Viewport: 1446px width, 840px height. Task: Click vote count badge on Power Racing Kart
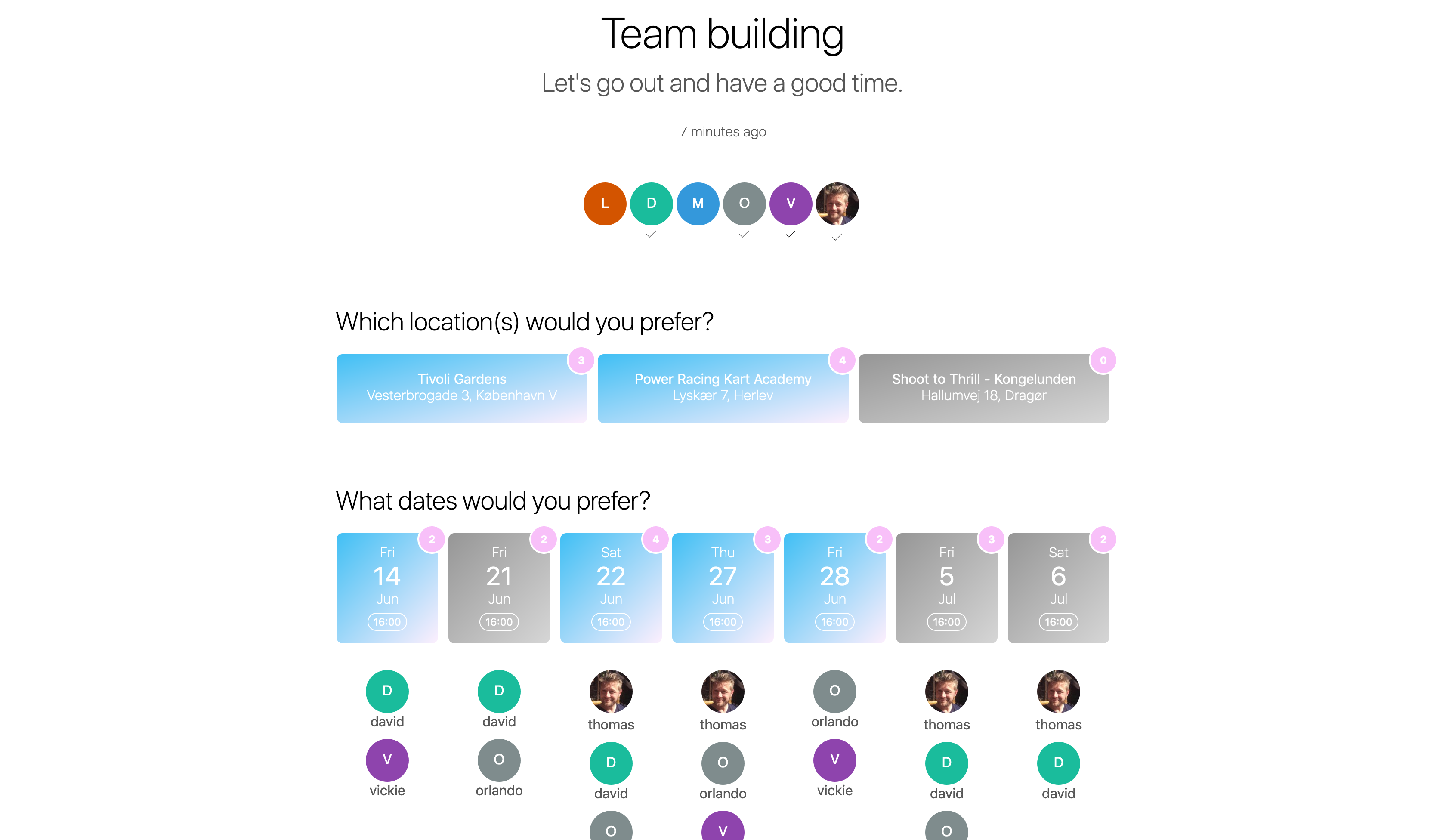pos(842,360)
